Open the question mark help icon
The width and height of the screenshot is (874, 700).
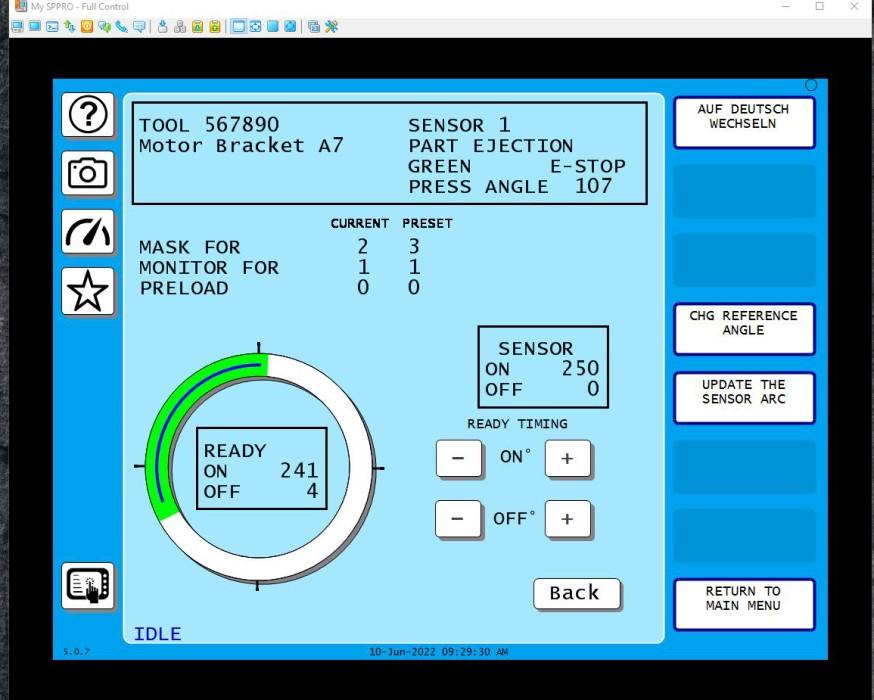[x=88, y=115]
